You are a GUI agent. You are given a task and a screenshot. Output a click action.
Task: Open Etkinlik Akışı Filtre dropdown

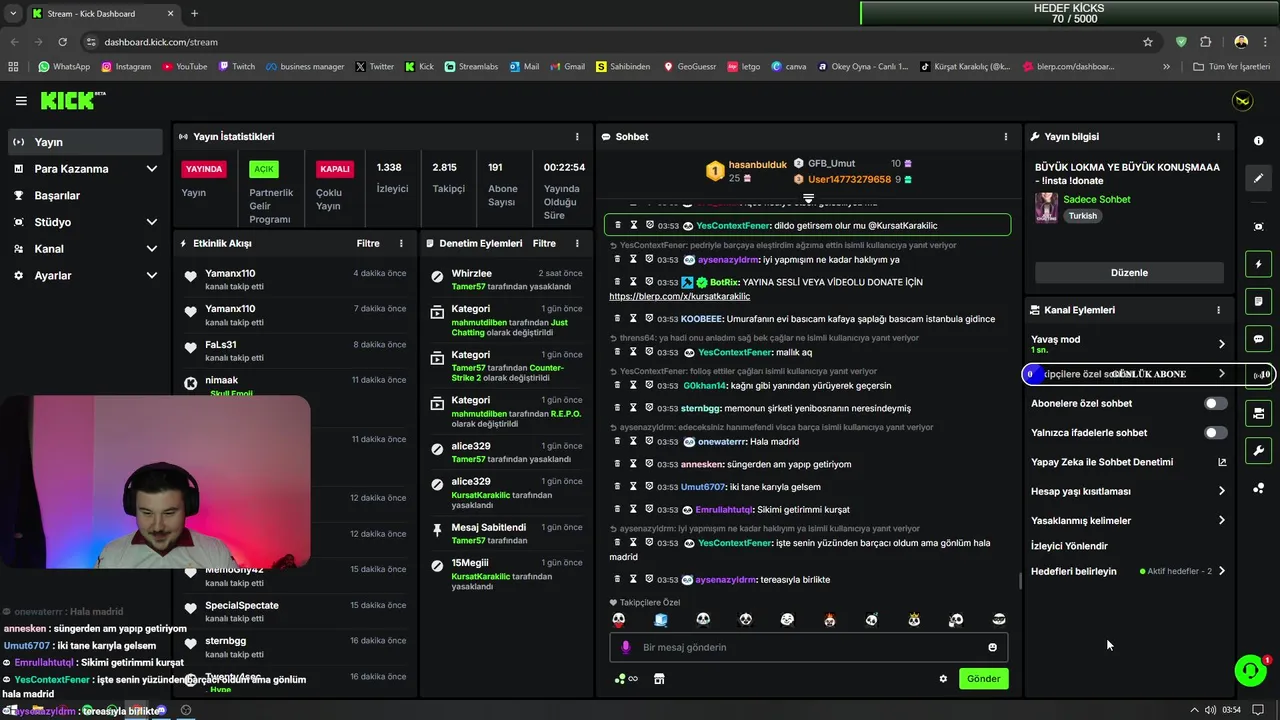[368, 243]
